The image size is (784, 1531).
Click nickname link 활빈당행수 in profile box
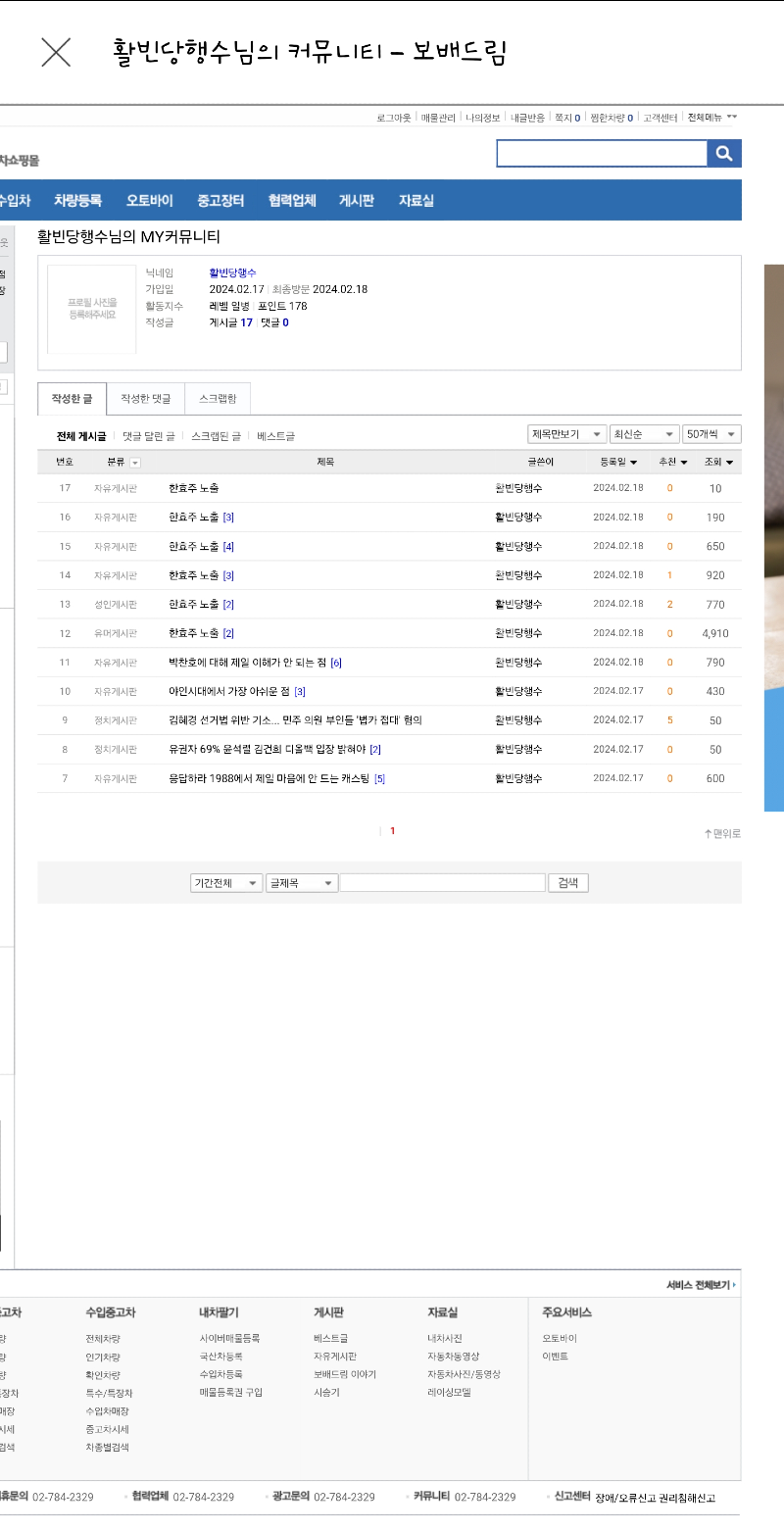232,273
